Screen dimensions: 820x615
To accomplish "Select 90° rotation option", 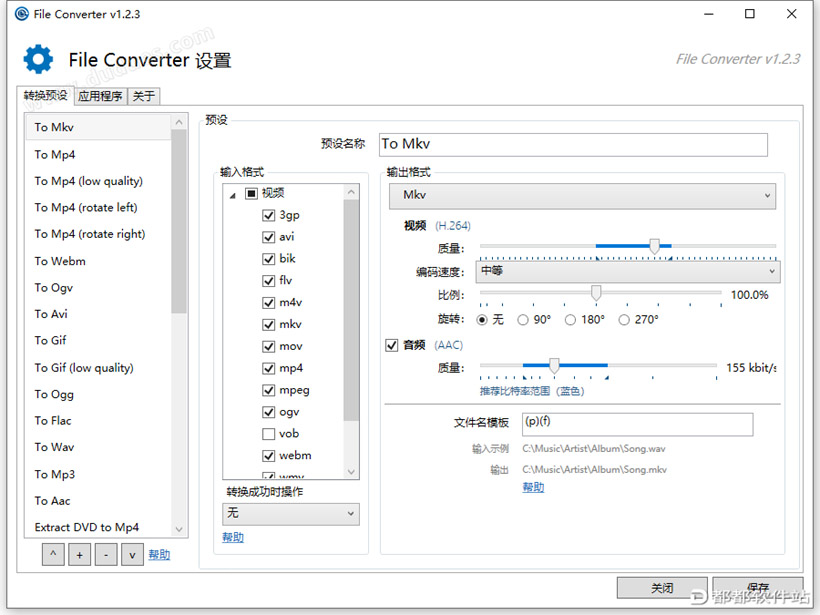I will (523, 320).
